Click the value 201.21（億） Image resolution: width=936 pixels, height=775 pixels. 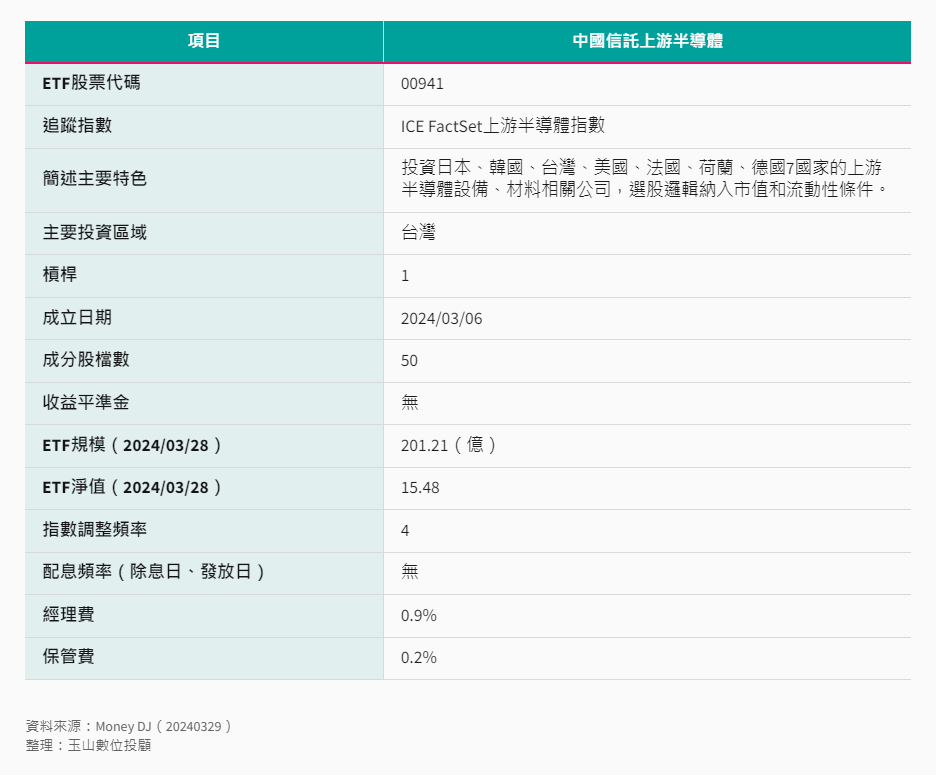coord(448,445)
